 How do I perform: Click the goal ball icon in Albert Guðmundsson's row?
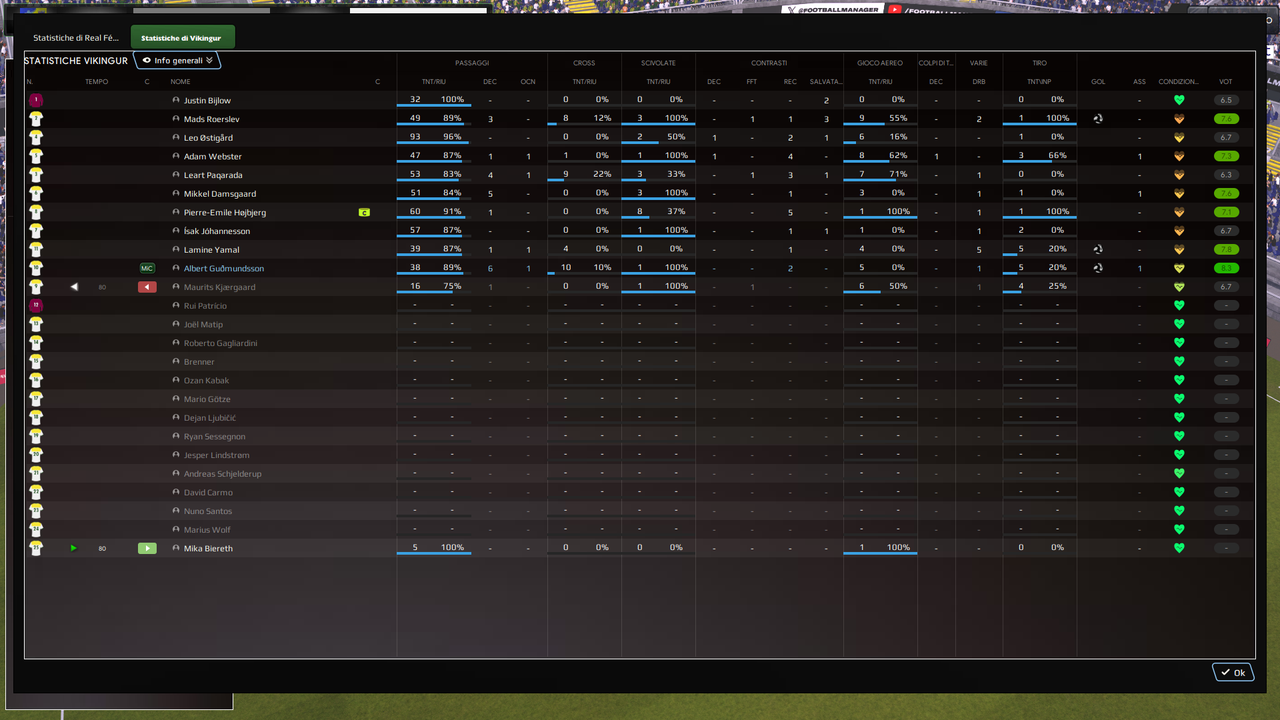pyautogui.click(x=1098, y=268)
